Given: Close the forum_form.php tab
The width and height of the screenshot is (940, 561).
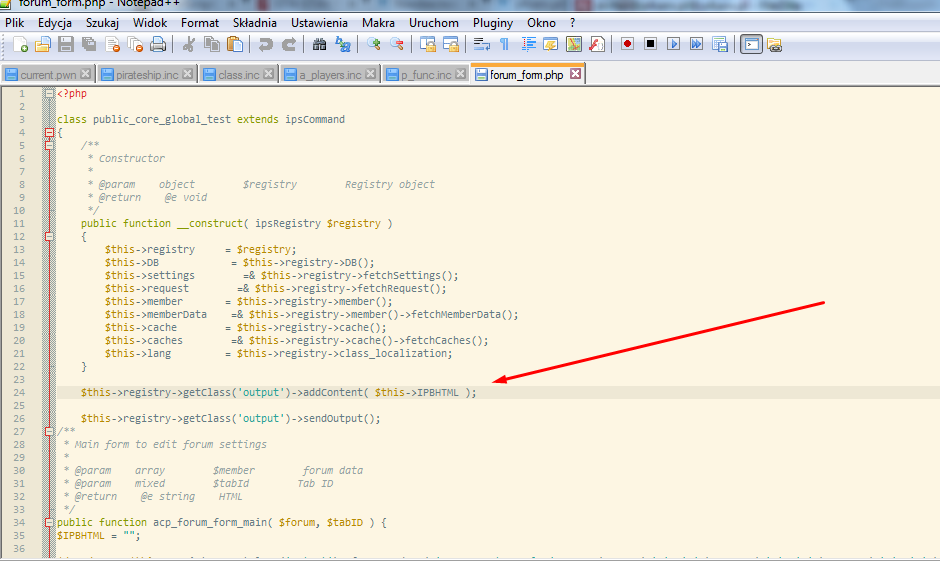Looking at the screenshot, I should 575,75.
